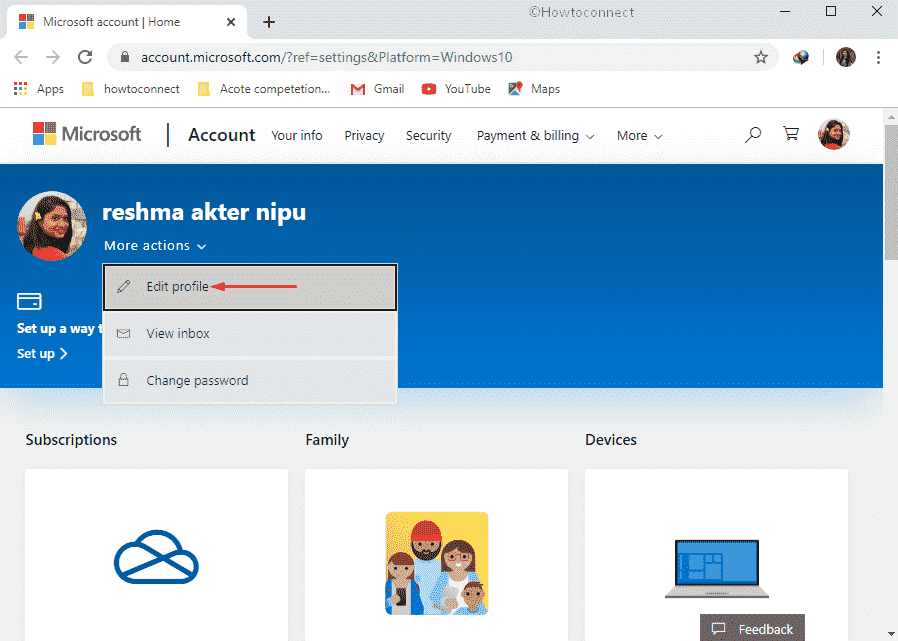
Task: Open the shopping cart
Action: point(791,134)
